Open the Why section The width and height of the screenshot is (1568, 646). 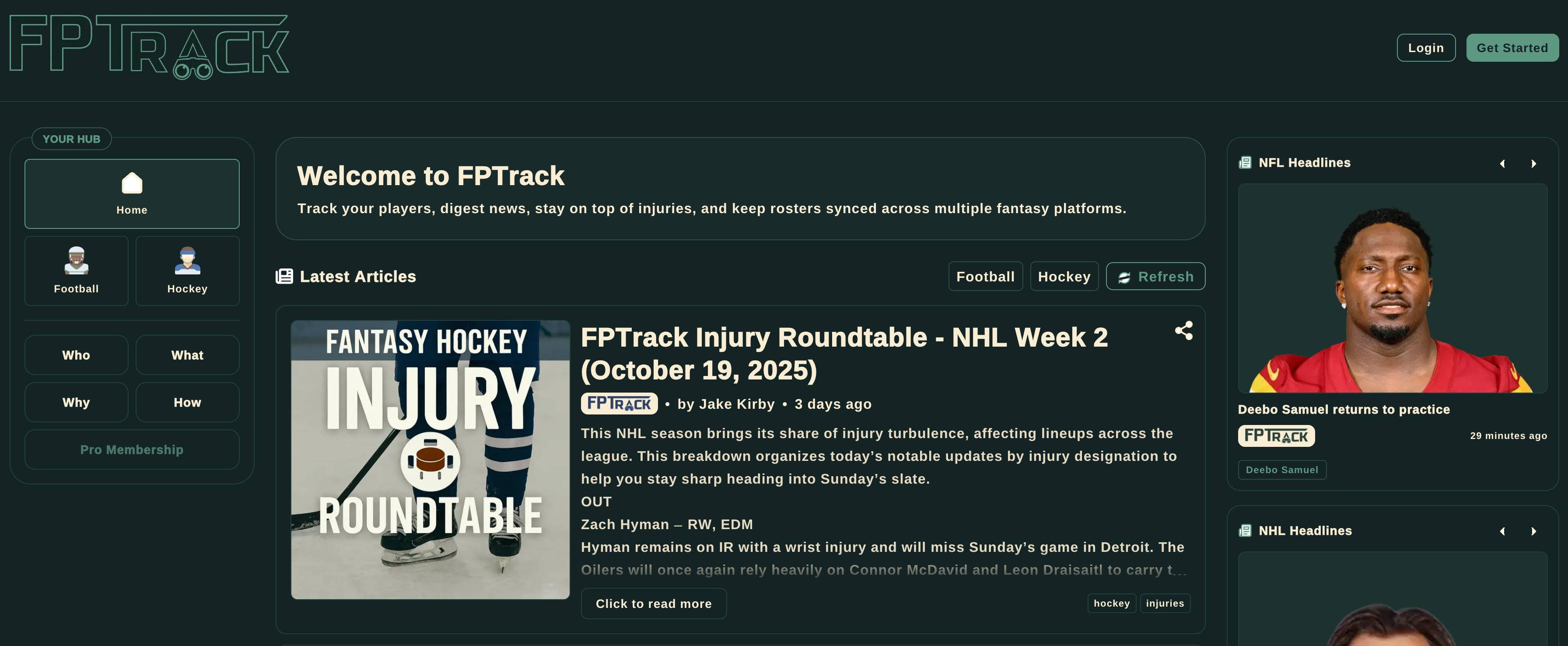[x=76, y=403]
